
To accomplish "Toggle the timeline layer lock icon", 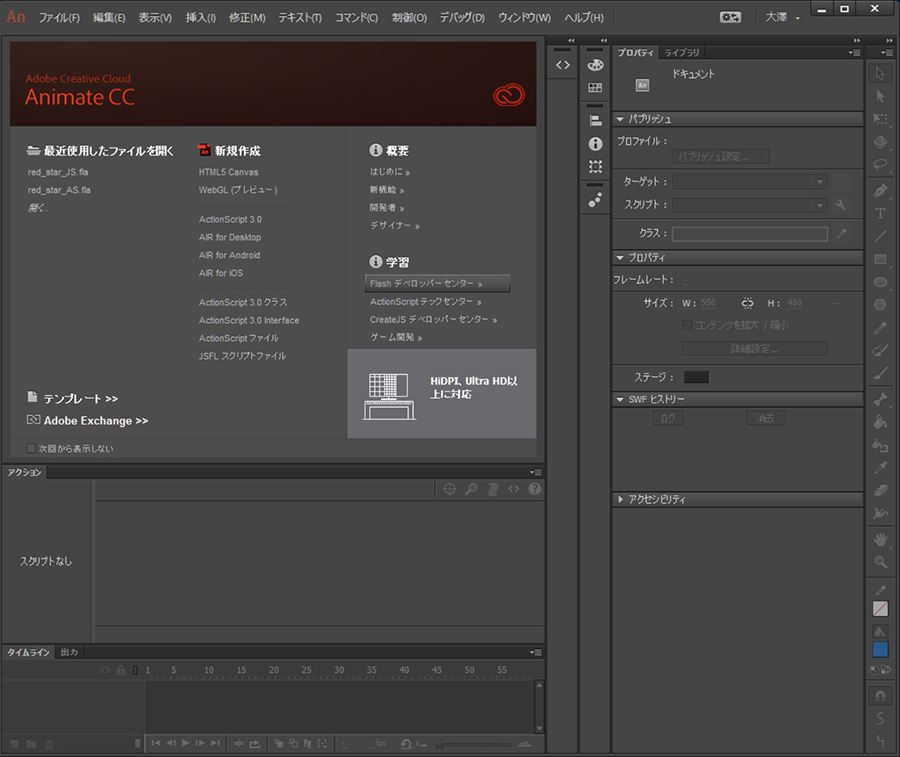I will (x=121, y=670).
